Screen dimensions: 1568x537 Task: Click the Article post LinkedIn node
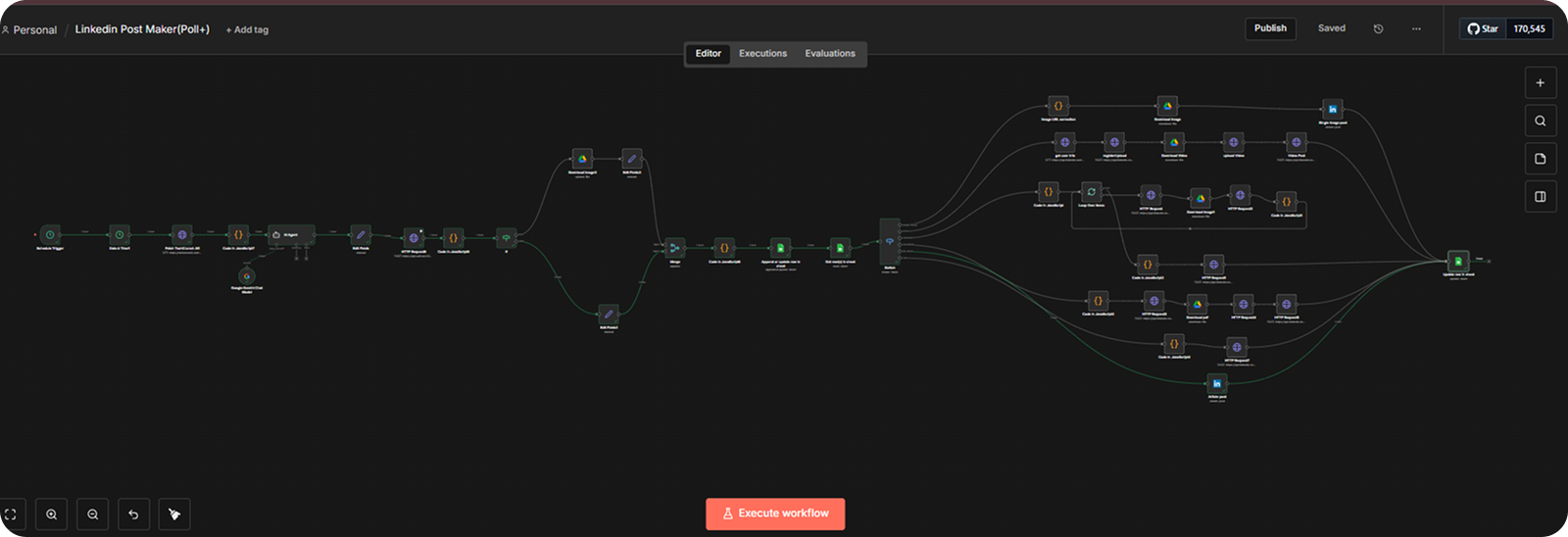(1217, 383)
